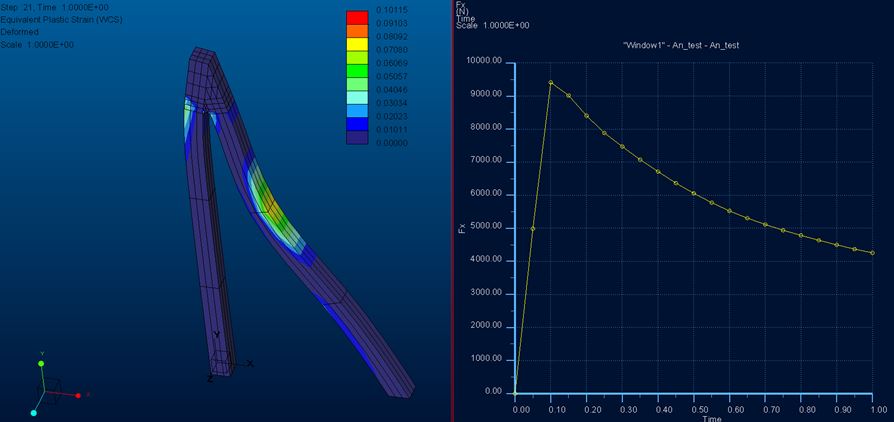Click the orange swatch in the strain legend
This screenshot has height=422, width=894.
[357, 31]
